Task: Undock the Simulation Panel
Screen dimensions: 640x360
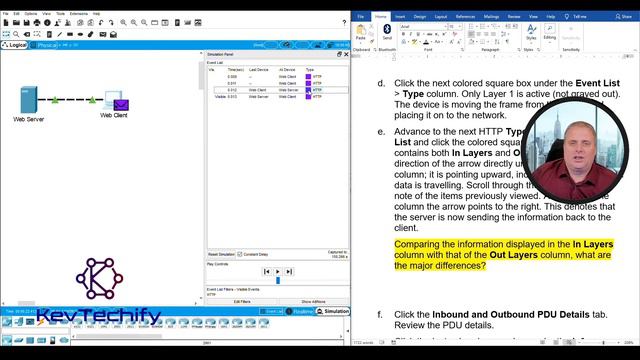Action: tap(339, 54)
